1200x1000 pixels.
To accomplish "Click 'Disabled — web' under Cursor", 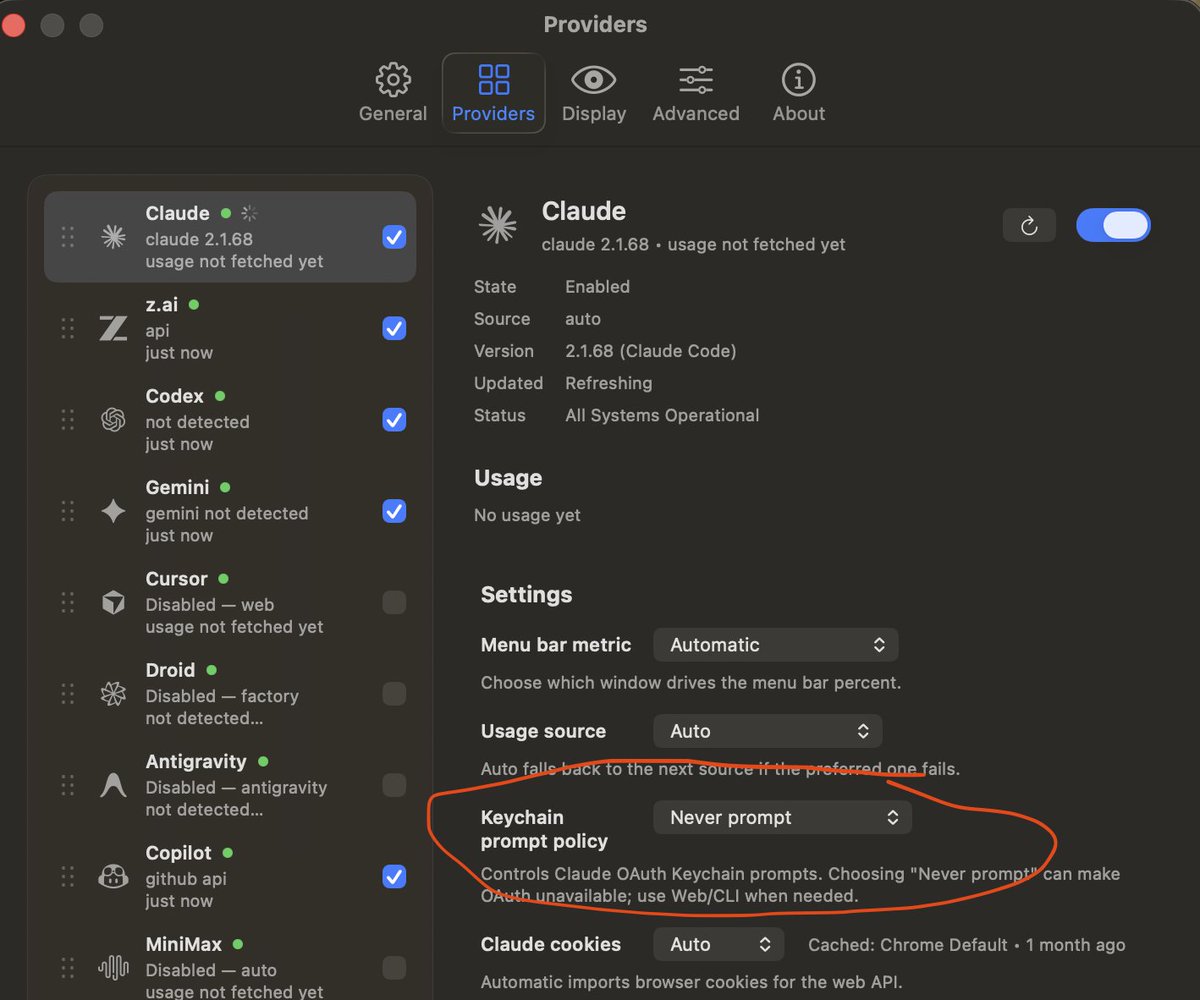I will (210, 604).
